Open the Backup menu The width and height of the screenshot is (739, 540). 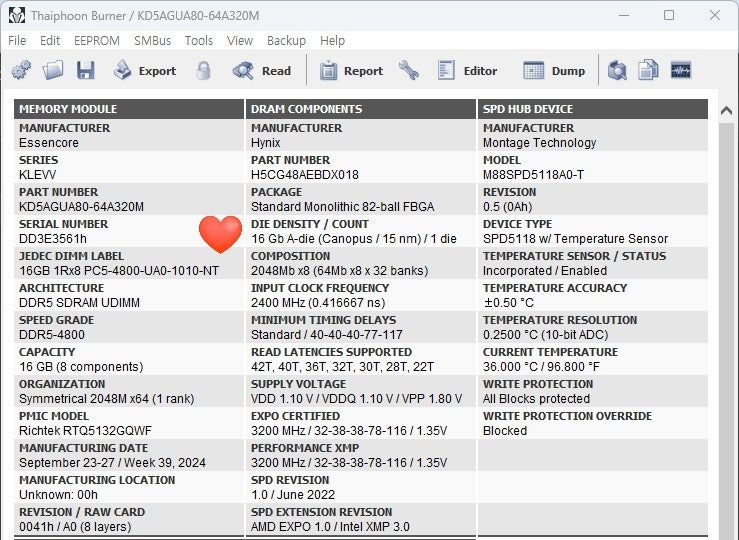click(286, 41)
